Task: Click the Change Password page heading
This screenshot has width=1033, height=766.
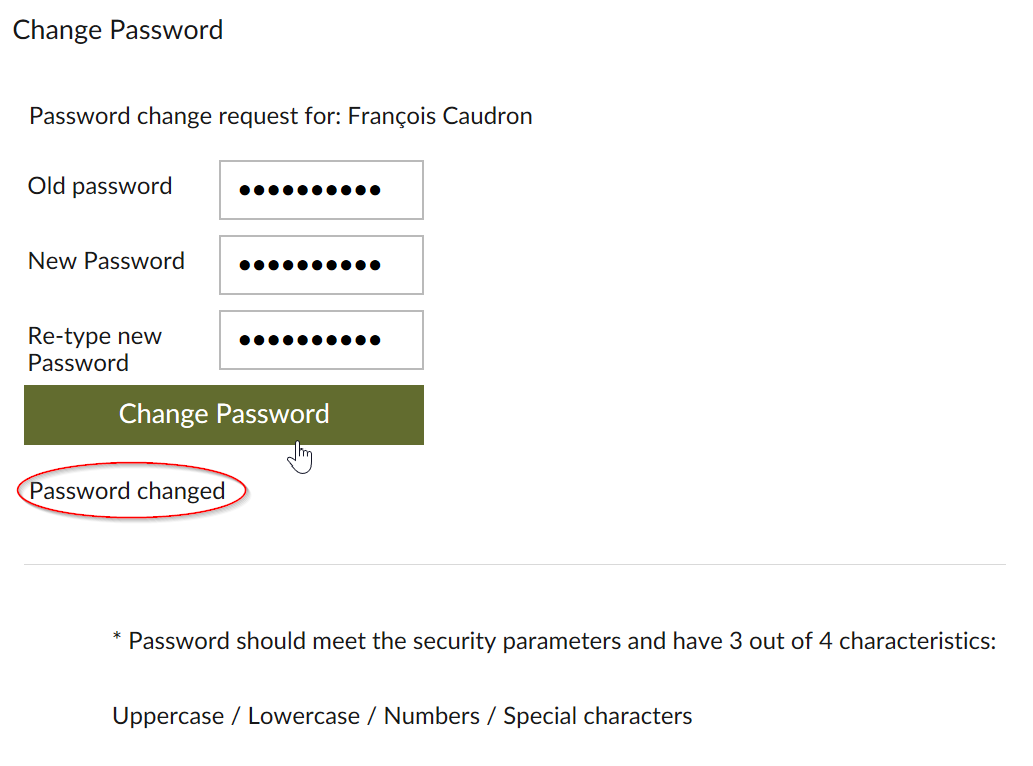Action: pos(118,30)
